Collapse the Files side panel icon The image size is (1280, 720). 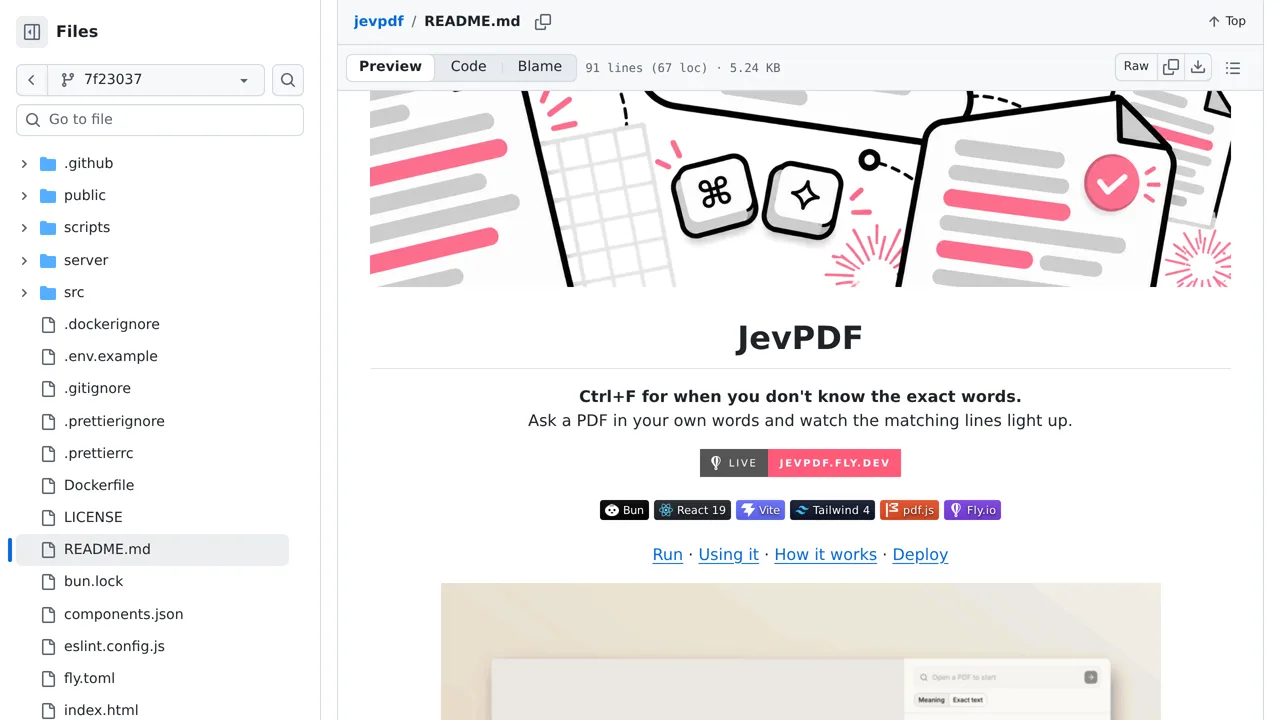point(32,32)
